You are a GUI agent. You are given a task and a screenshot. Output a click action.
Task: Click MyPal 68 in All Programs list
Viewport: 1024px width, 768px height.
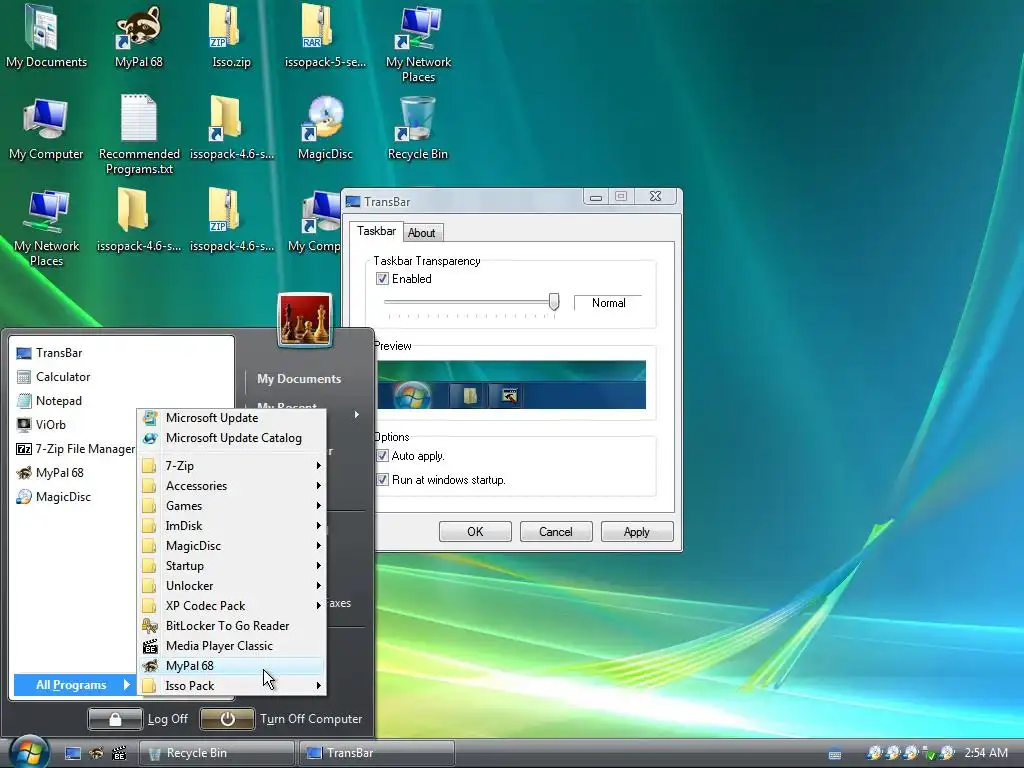point(232,665)
